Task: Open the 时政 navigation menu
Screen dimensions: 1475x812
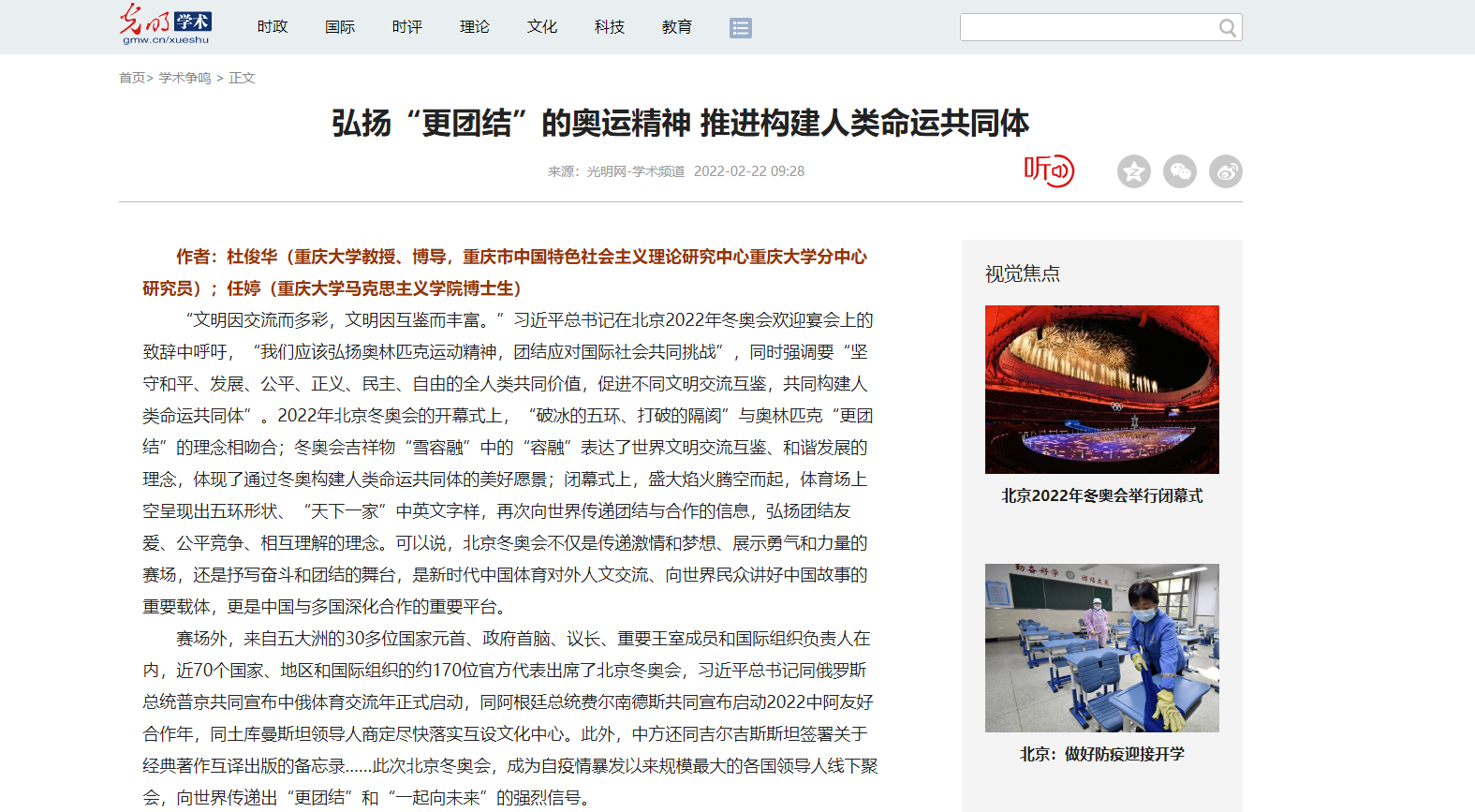Action: [273, 27]
